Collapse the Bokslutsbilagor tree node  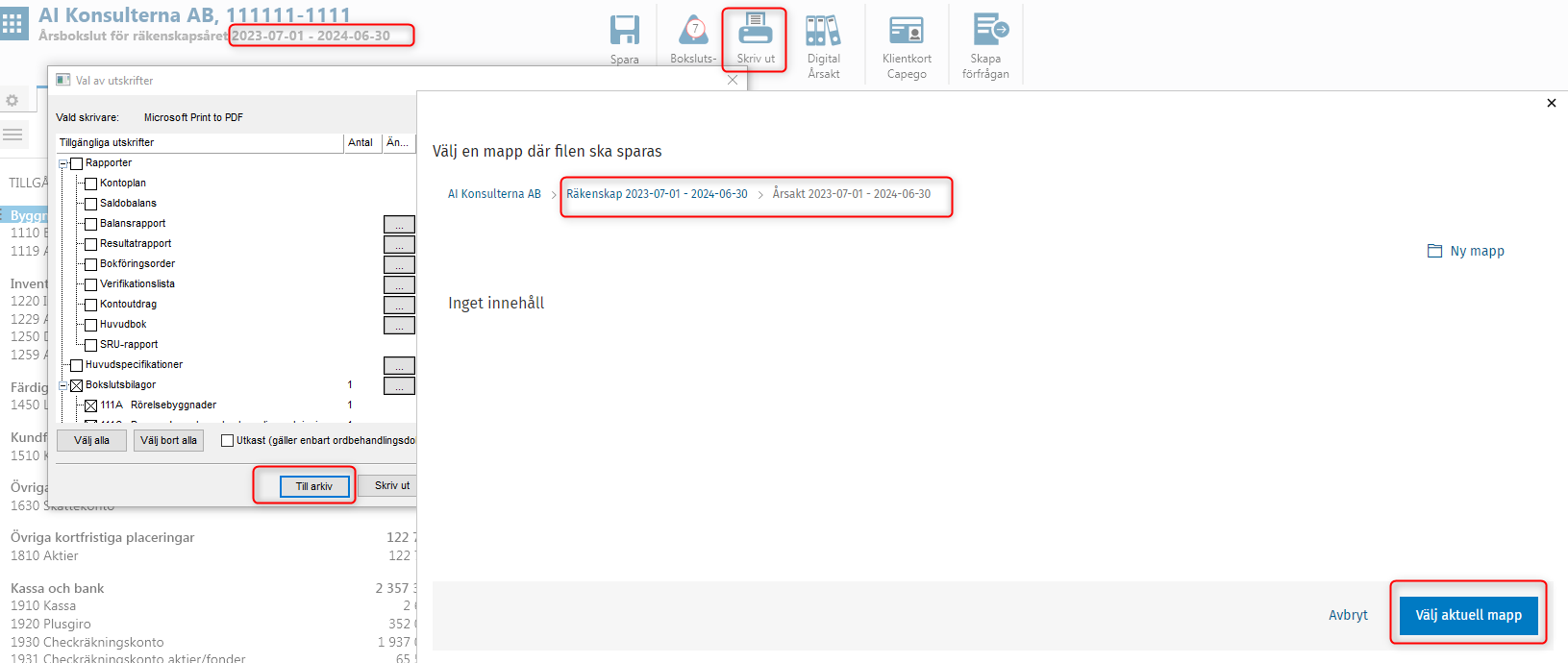click(x=63, y=385)
